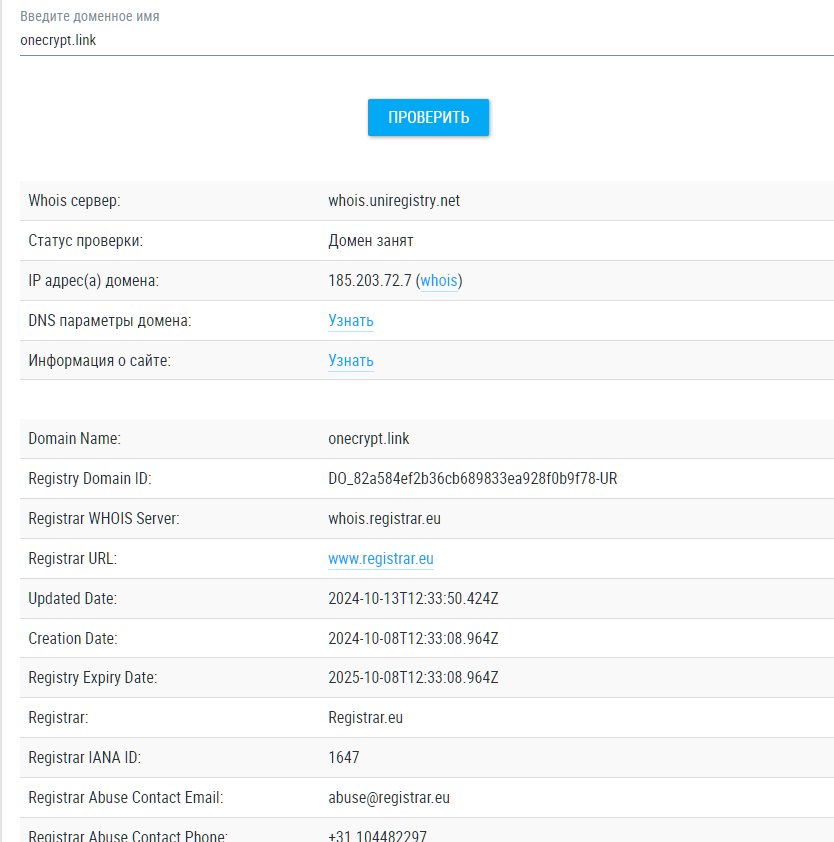Click Узнать link for Информация о сайте
Viewport: 834px width, 842px height.
351,360
